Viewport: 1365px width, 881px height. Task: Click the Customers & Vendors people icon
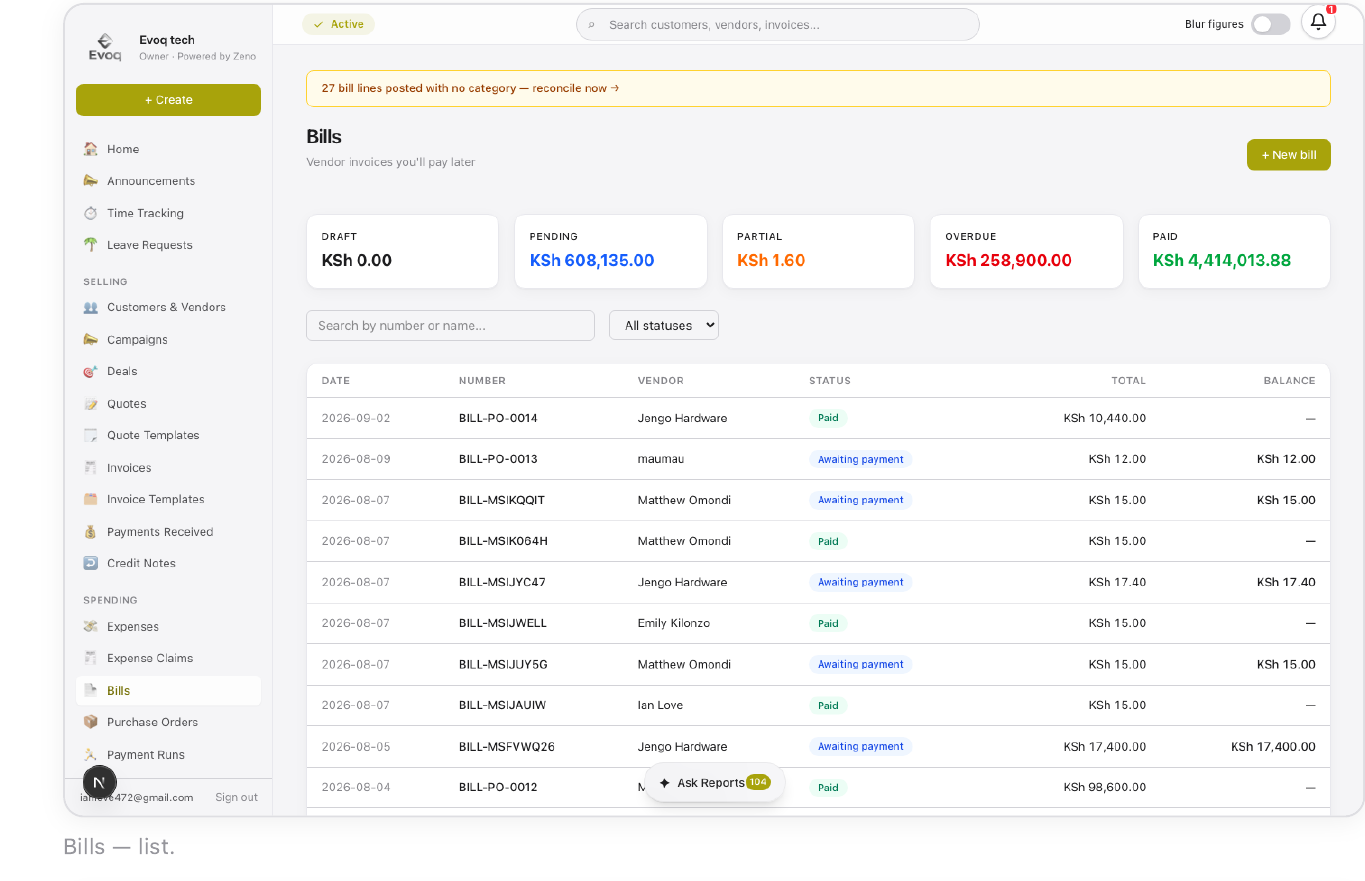click(x=91, y=307)
